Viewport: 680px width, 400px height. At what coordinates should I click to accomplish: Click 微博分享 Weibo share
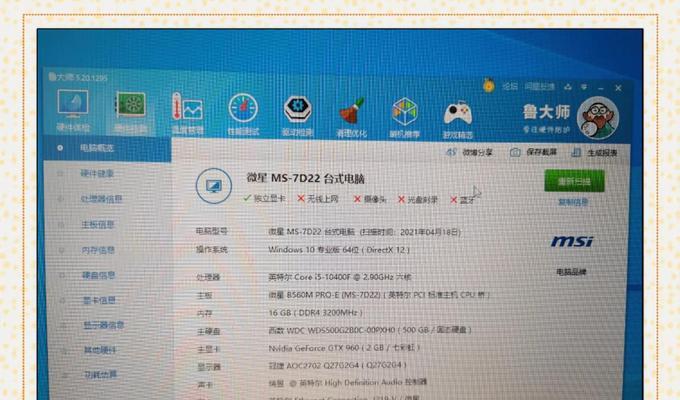pos(470,152)
